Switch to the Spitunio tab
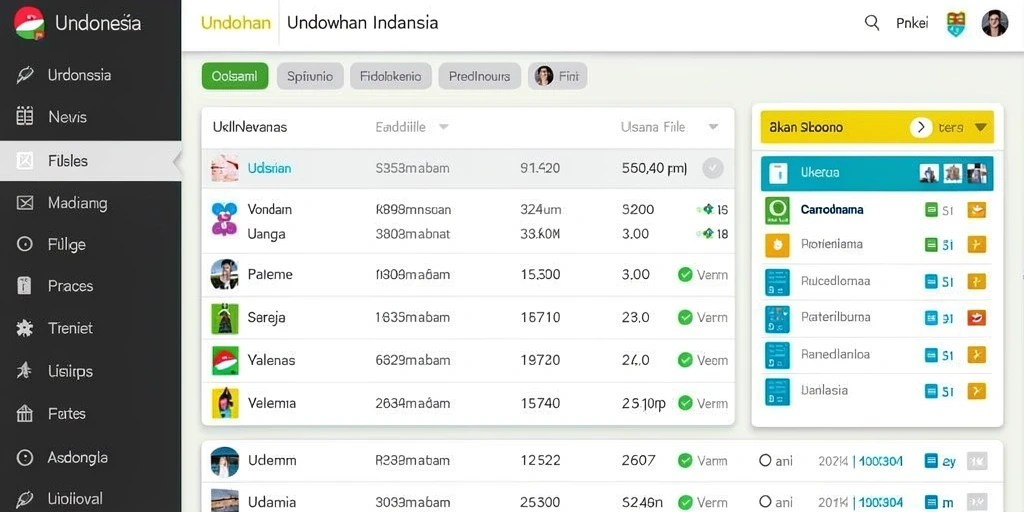 click(x=310, y=76)
